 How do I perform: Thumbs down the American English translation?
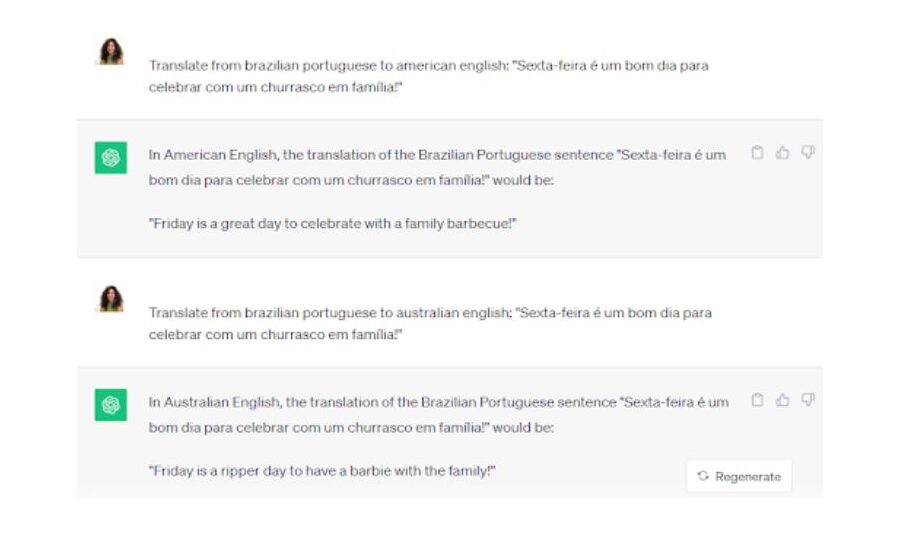[x=808, y=153]
